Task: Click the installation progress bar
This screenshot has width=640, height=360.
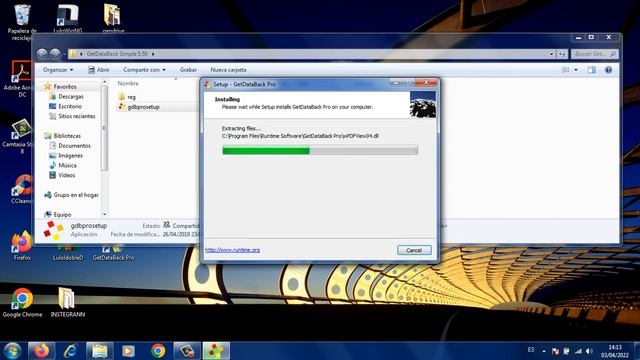Action: [x=320, y=151]
